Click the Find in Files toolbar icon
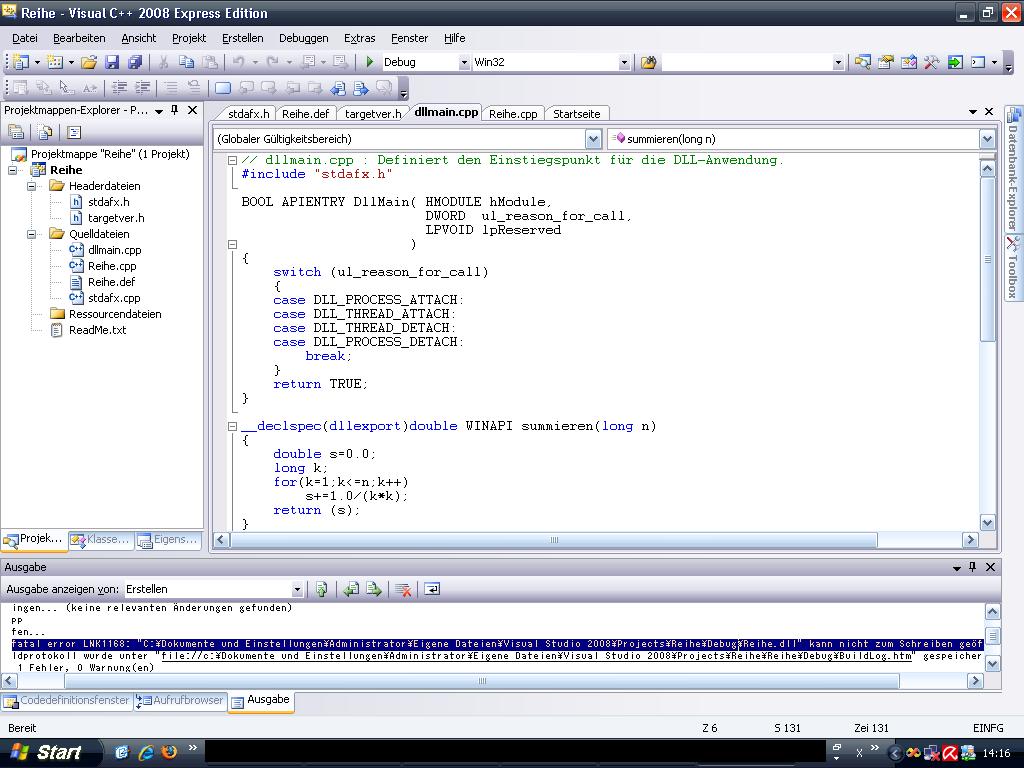The height and width of the screenshot is (768, 1024). tap(649, 62)
